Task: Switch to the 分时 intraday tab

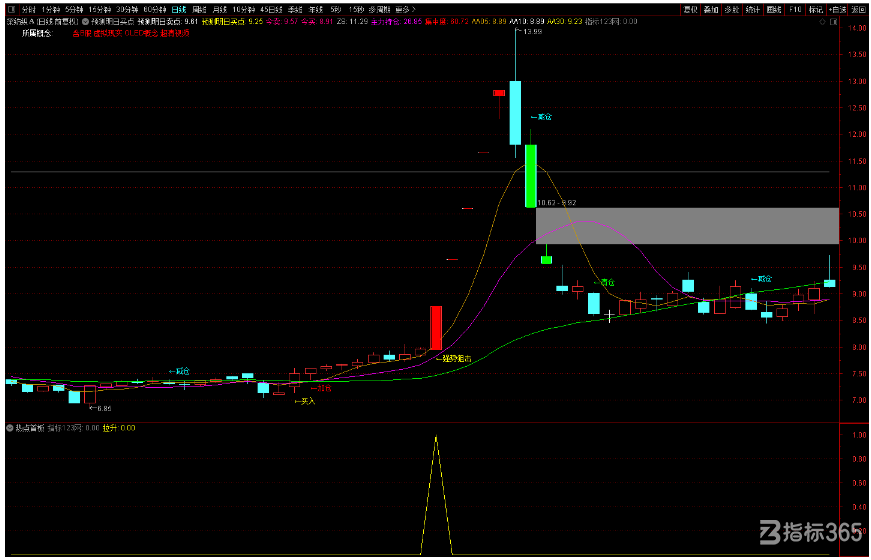Action: (28, 9)
